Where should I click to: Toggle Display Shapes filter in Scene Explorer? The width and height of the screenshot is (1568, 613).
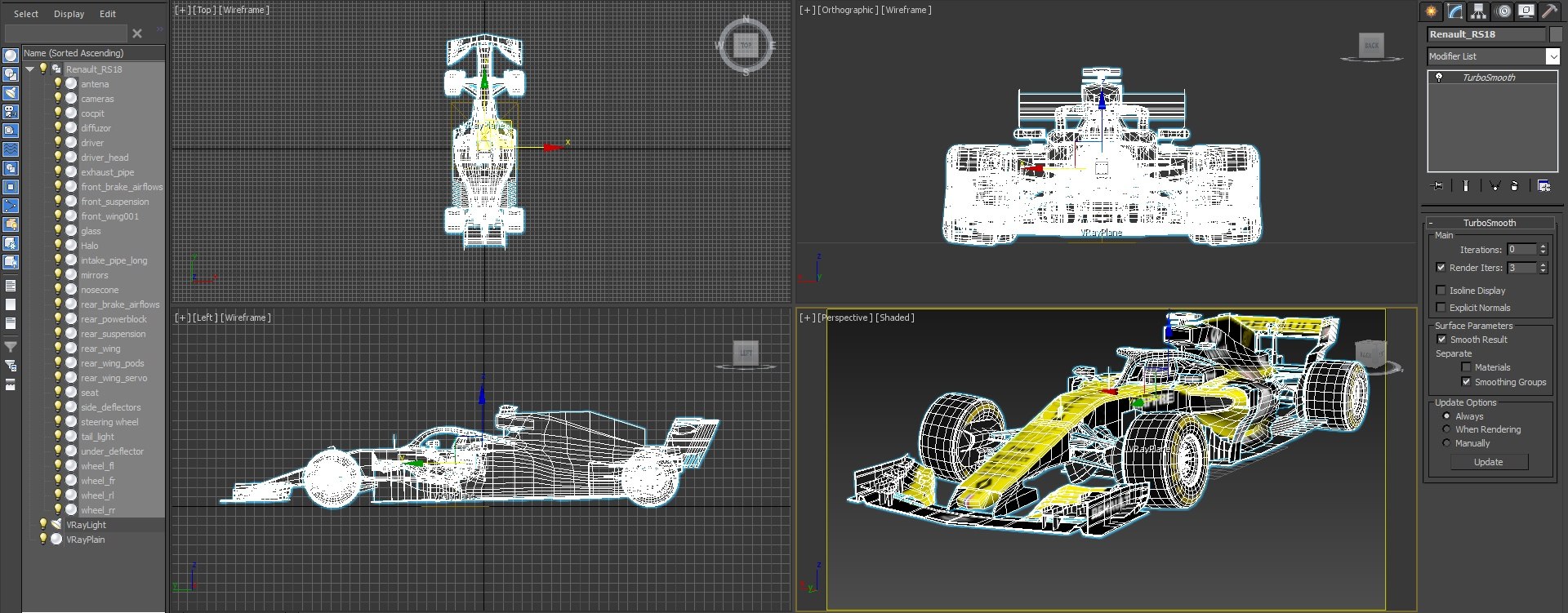(11, 74)
